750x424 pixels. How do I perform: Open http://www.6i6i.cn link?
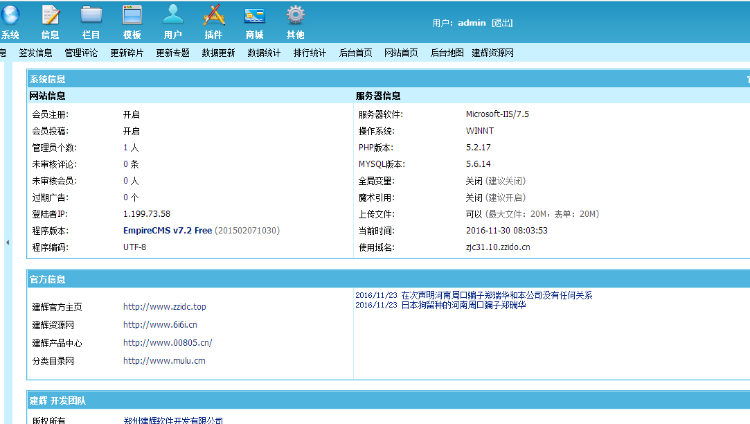click(160, 324)
